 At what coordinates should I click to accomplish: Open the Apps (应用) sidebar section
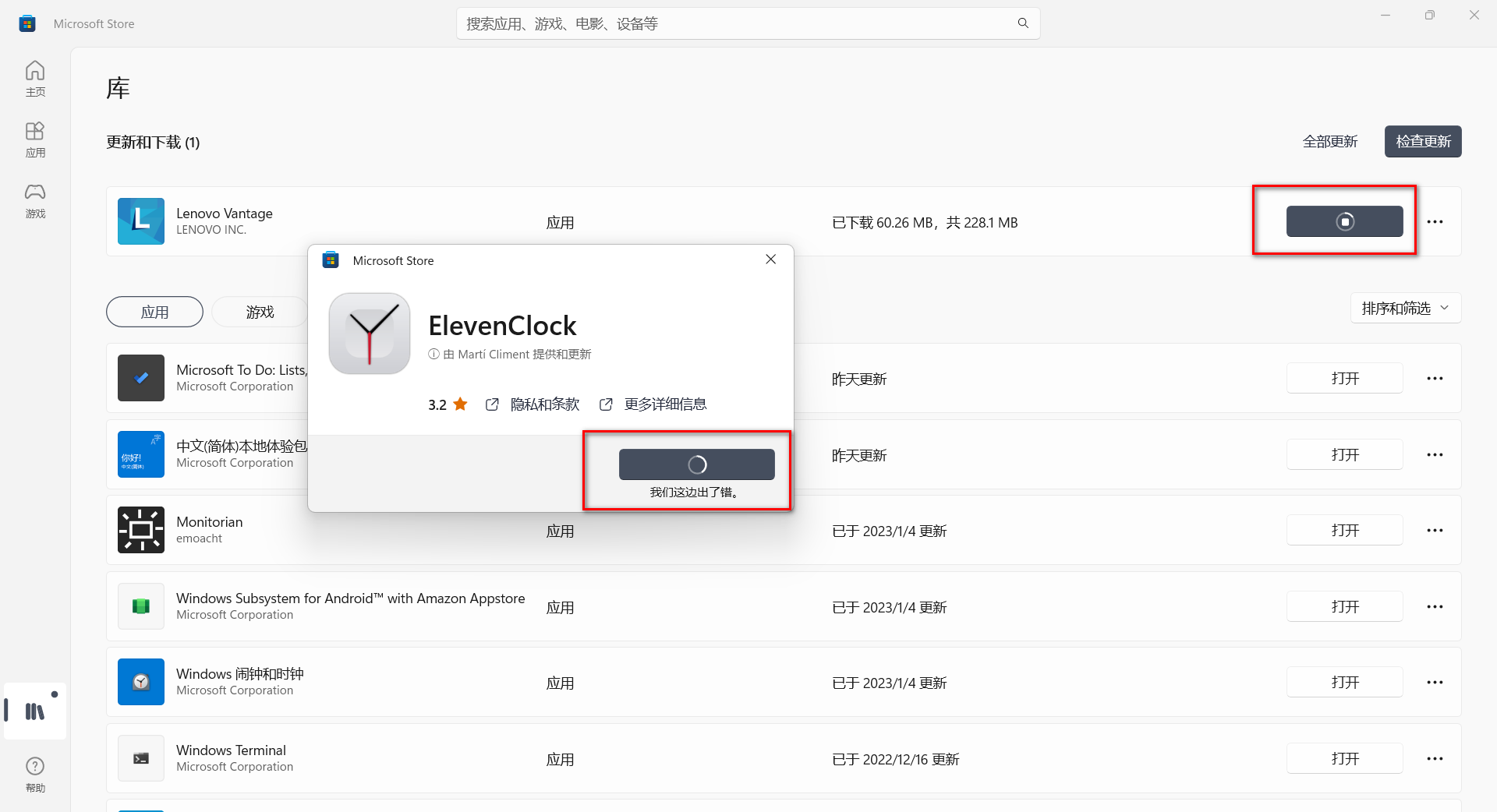pos(35,139)
